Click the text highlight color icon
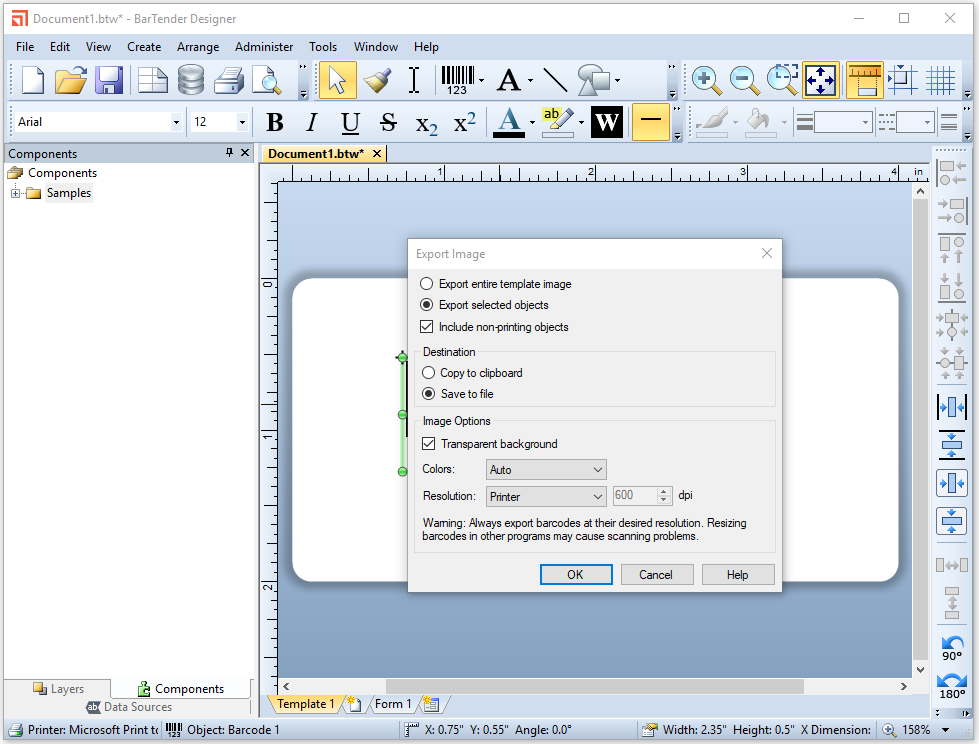979x744 pixels. [558, 122]
